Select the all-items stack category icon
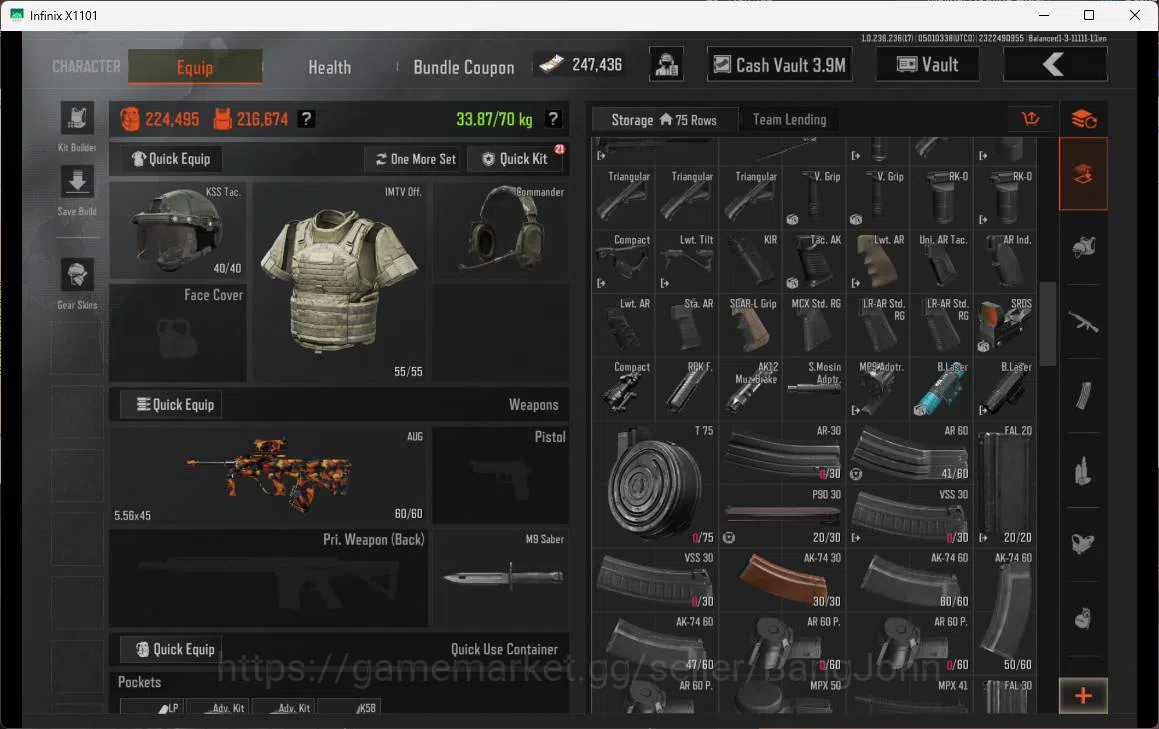 (x=1084, y=118)
